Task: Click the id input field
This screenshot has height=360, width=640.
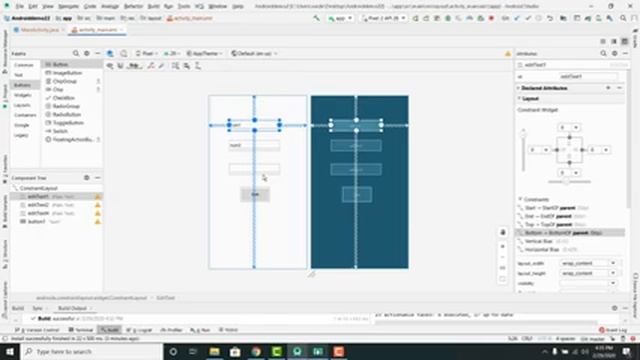Action: 589,77
